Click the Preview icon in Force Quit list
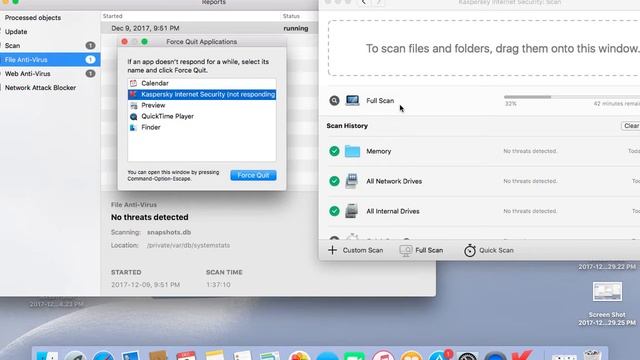This screenshot has height=360, width=640. 133,105
